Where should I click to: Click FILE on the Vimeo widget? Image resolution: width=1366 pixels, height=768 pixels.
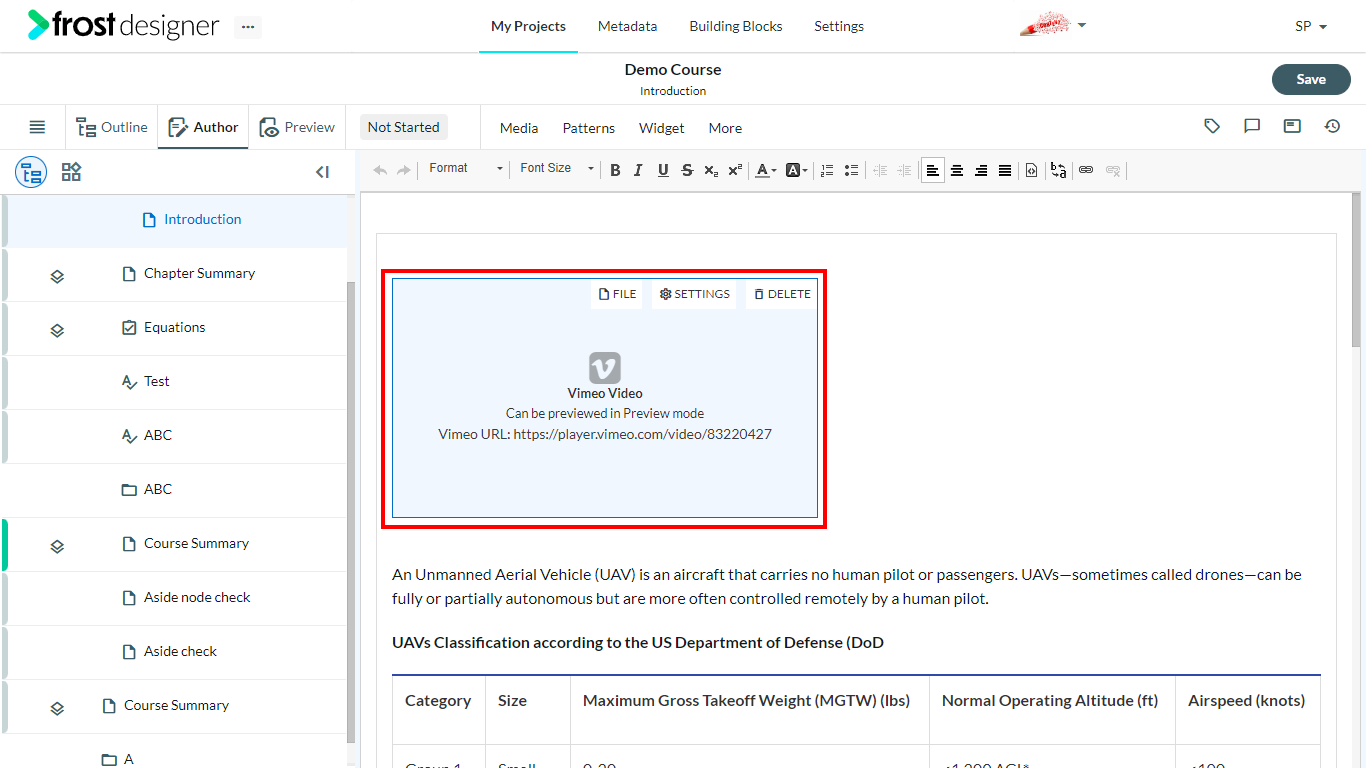pyautogui.click(x=617, y=294)
